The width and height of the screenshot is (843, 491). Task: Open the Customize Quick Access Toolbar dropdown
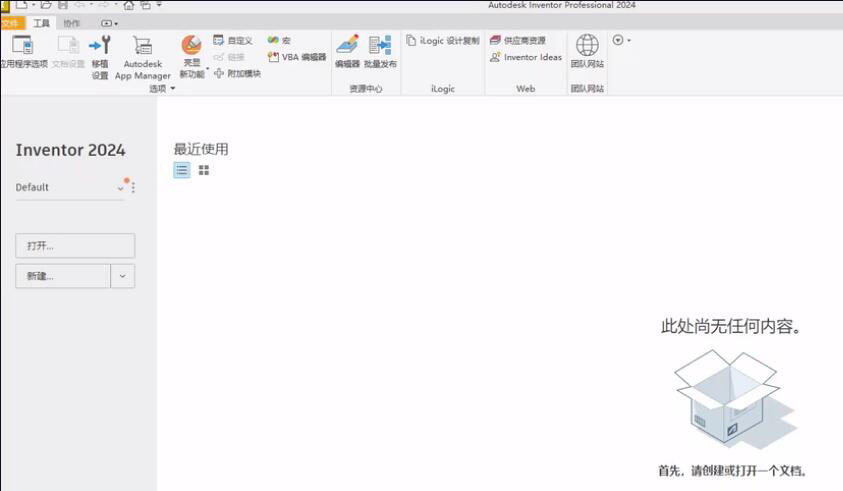[159, 5]
